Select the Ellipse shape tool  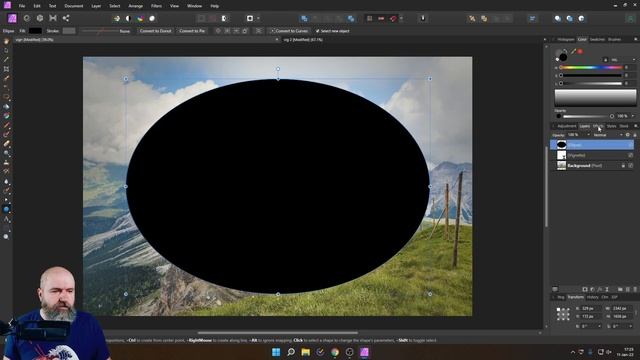click(x=6, y=209)
